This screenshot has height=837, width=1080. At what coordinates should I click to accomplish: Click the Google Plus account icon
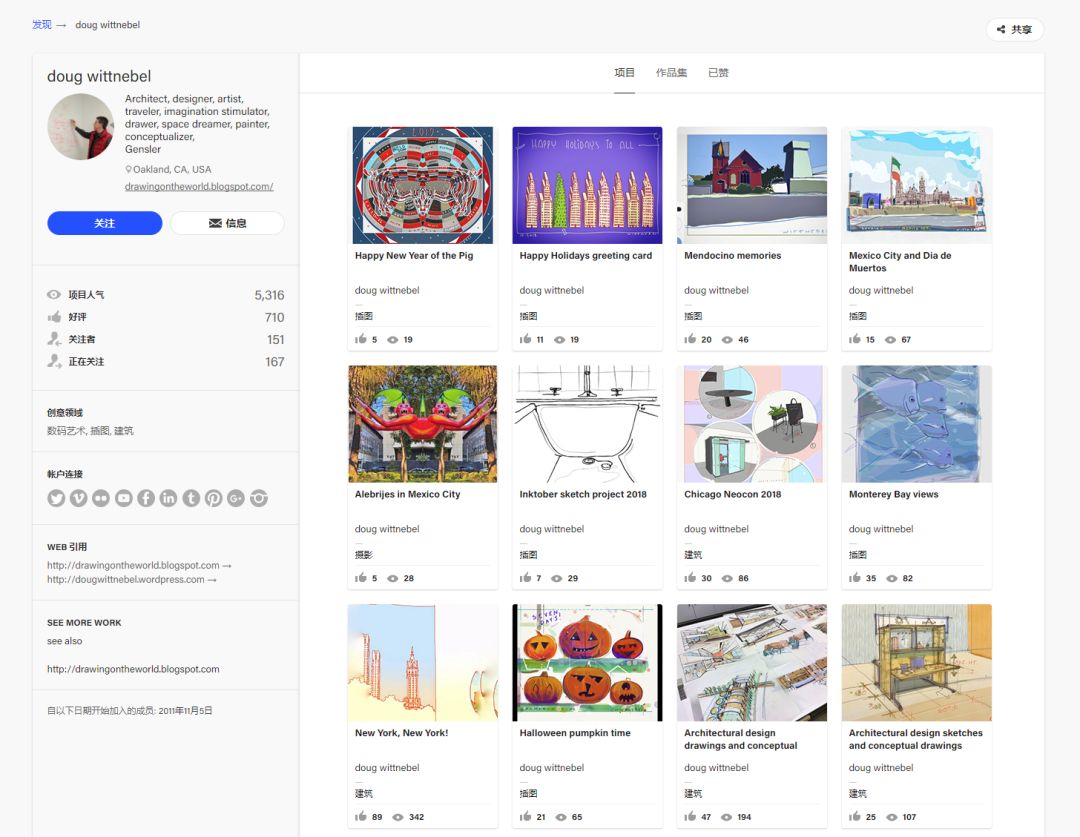(x=236, y=498)
